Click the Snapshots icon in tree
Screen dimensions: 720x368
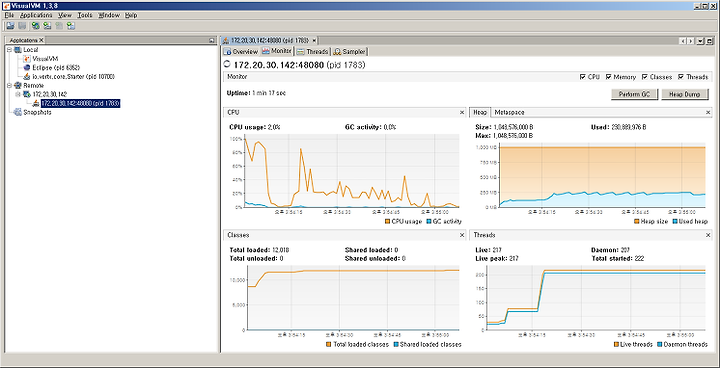(x=18, y=112)
